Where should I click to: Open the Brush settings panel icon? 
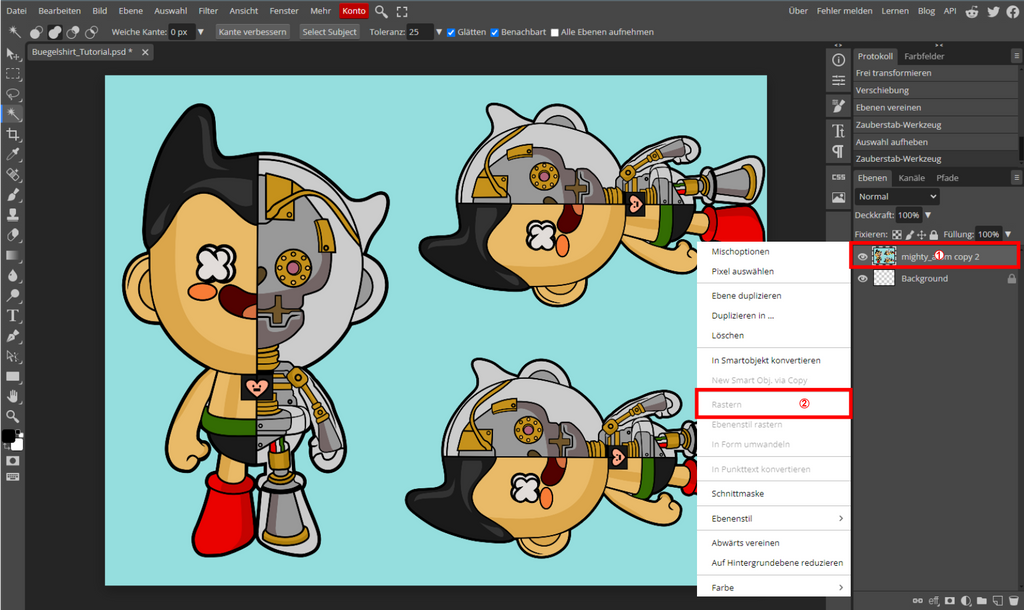coord(839,106)
